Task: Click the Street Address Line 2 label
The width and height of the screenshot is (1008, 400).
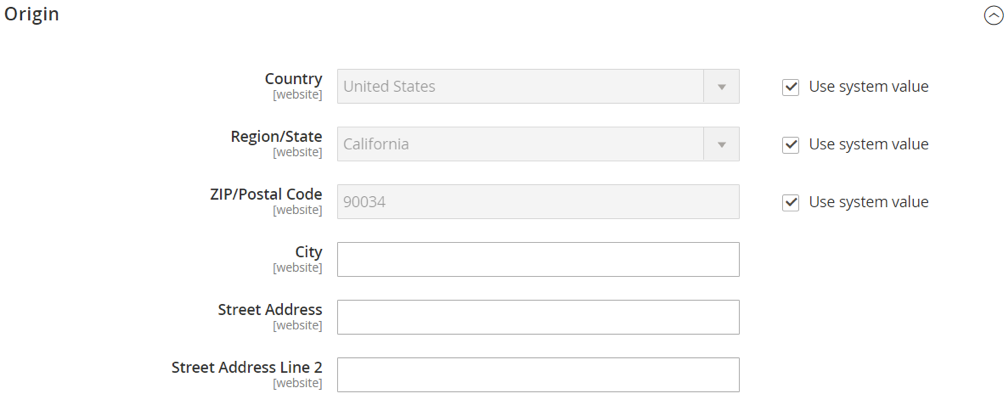Action: (246, 368)
